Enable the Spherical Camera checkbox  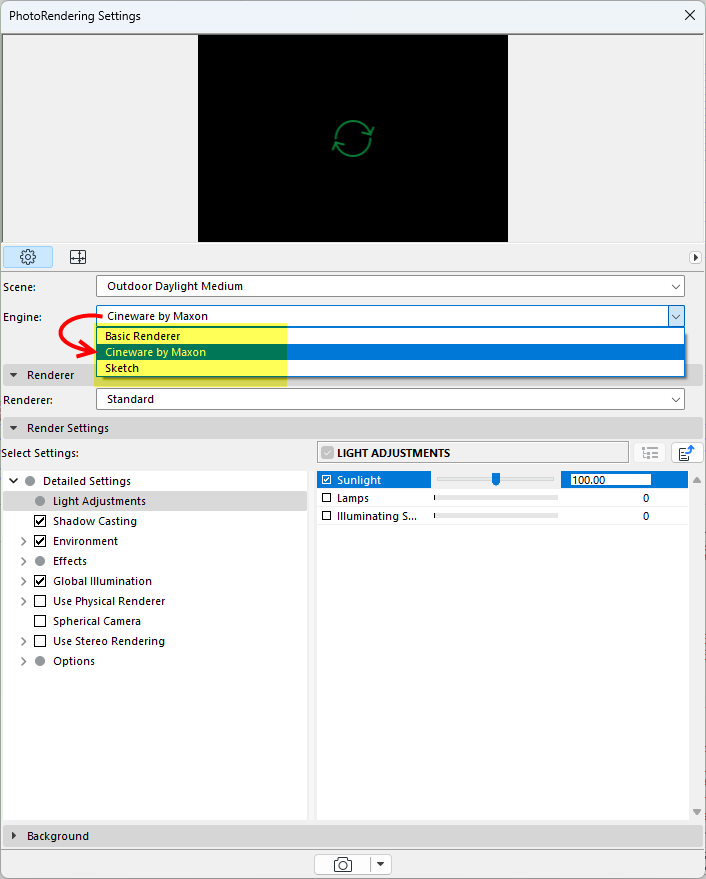point(40,621)
